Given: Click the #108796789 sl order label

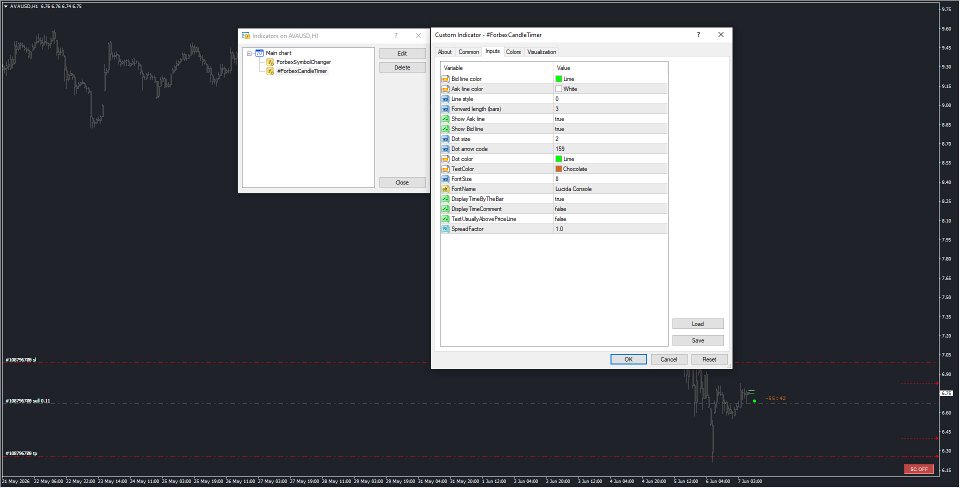Looking at the screenshot, I should click(x=21, y=360).
